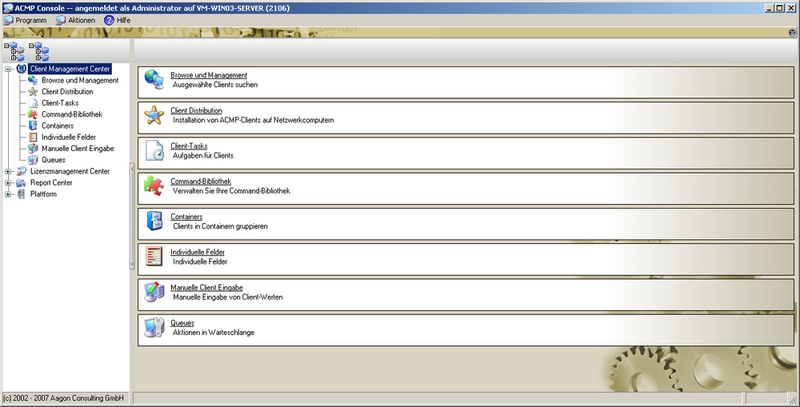Click the Containers icon in the tree
Viewport: 800px width, 407px height.
tap(33, 125)
